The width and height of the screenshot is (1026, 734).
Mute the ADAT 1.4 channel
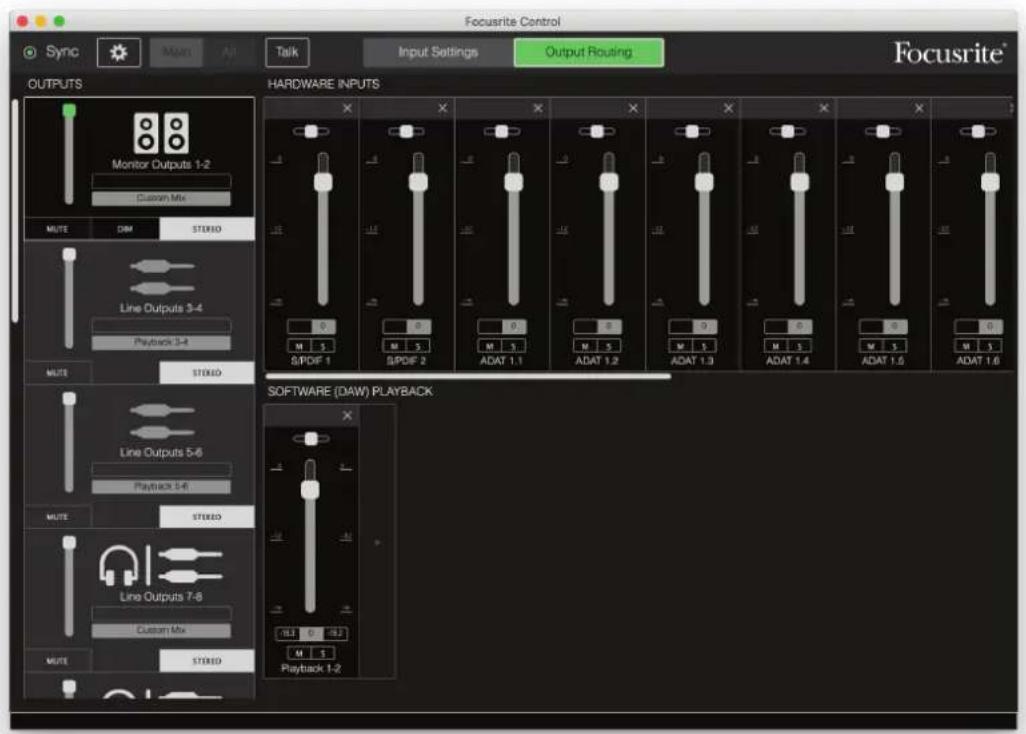(x=775, y=346)
